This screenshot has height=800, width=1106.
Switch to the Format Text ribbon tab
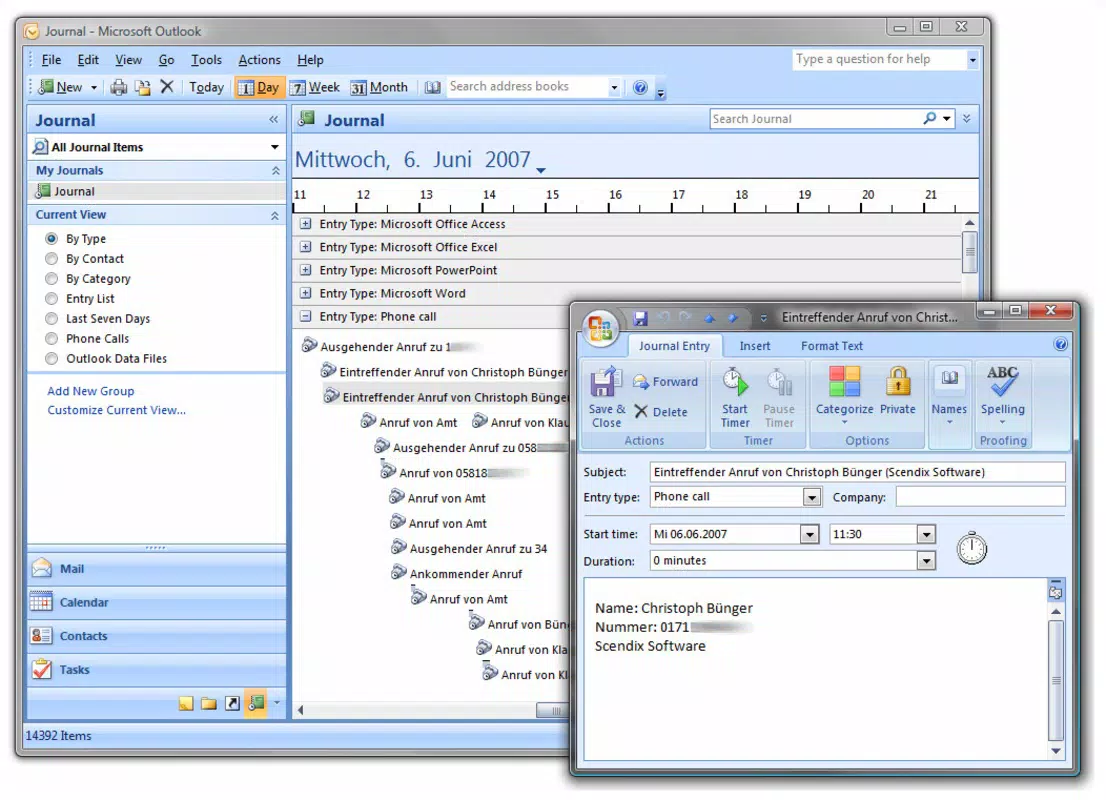click(832, 346)
